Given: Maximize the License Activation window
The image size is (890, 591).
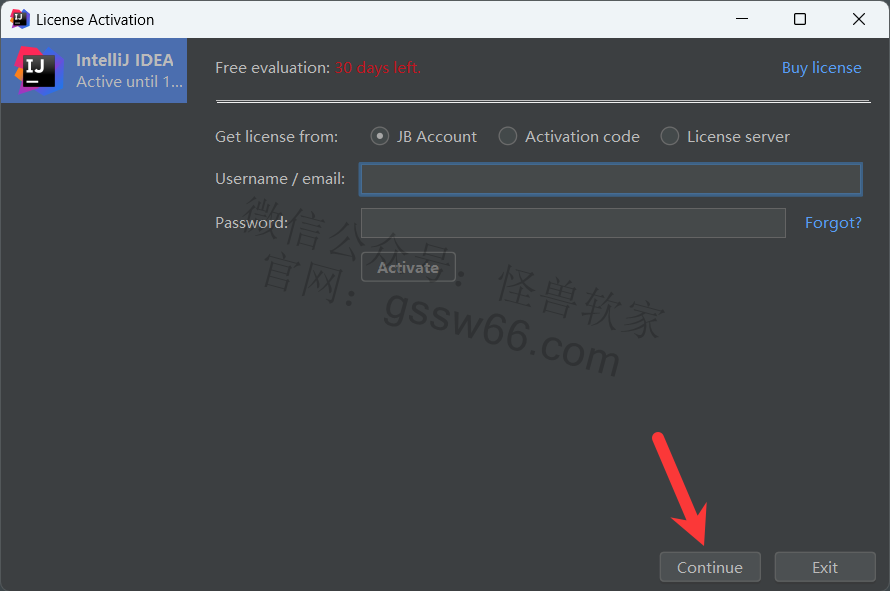Looking at the screenshot, I should click(x=800, y=19).
